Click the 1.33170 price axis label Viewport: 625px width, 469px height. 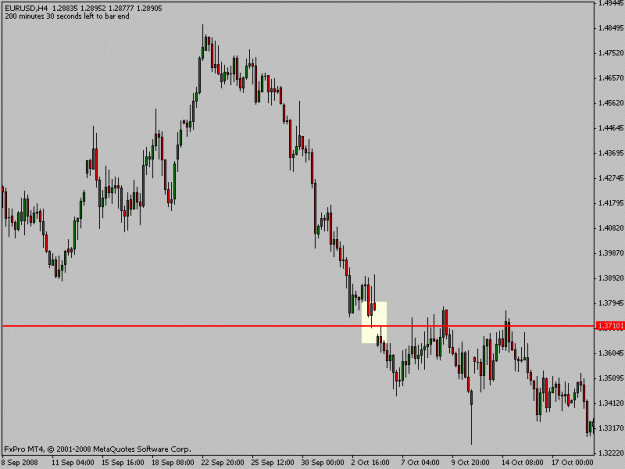611,428
